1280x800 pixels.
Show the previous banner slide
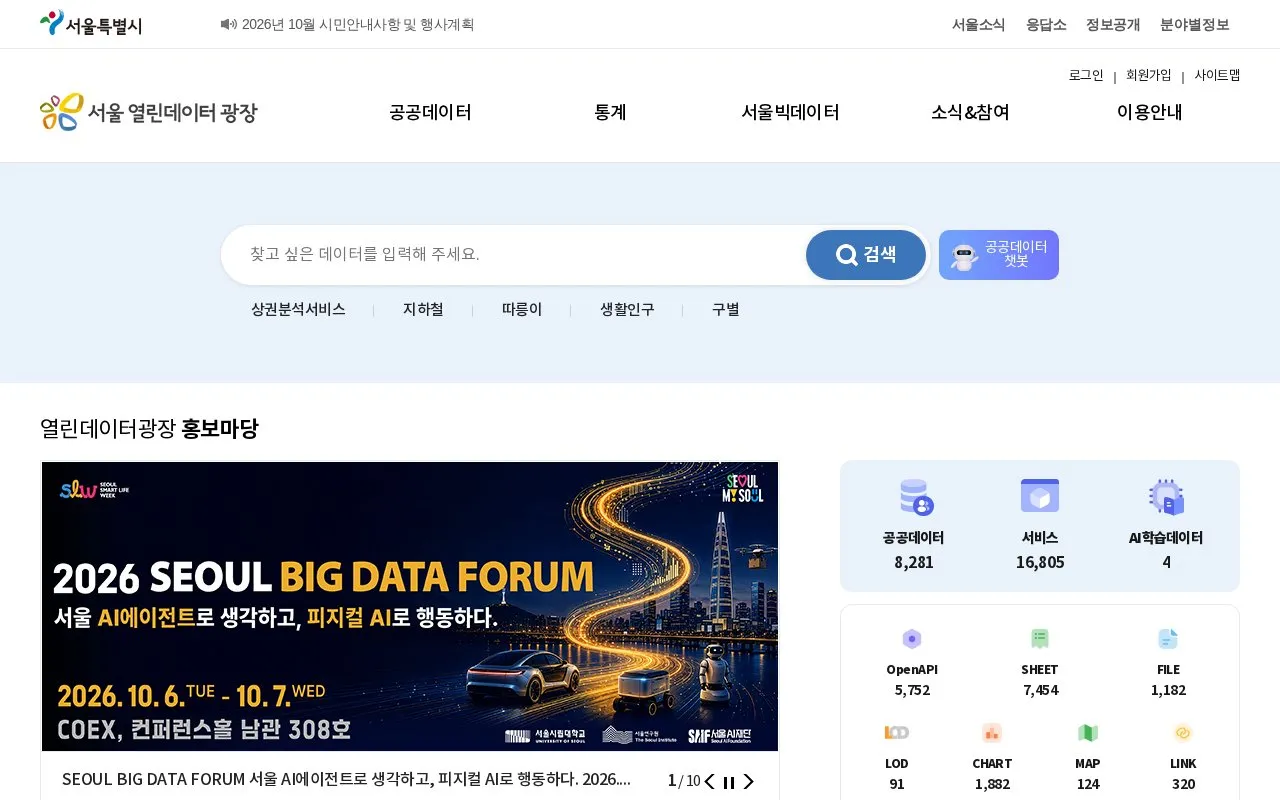[x=710, y=782]
